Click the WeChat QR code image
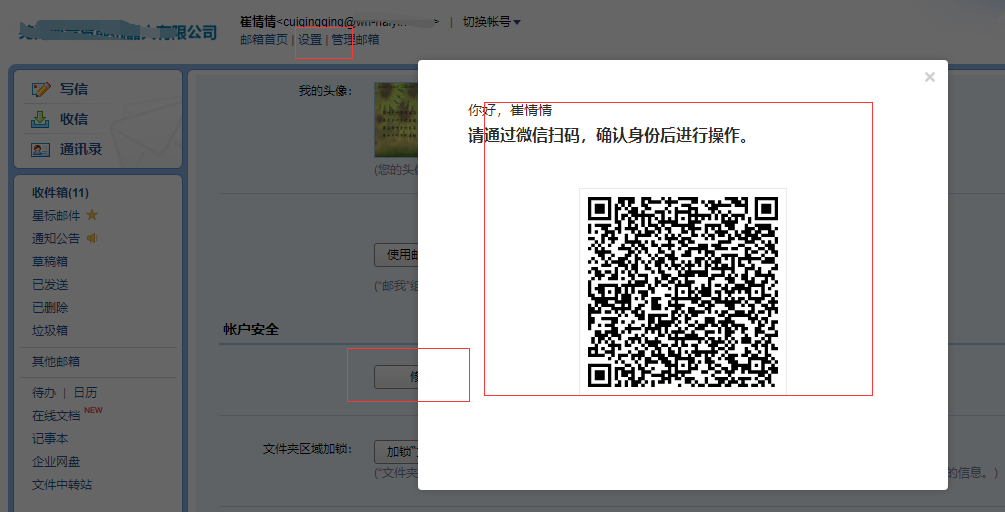The height and width of the screenshot is (512, 1005). [x=682, y=290]
